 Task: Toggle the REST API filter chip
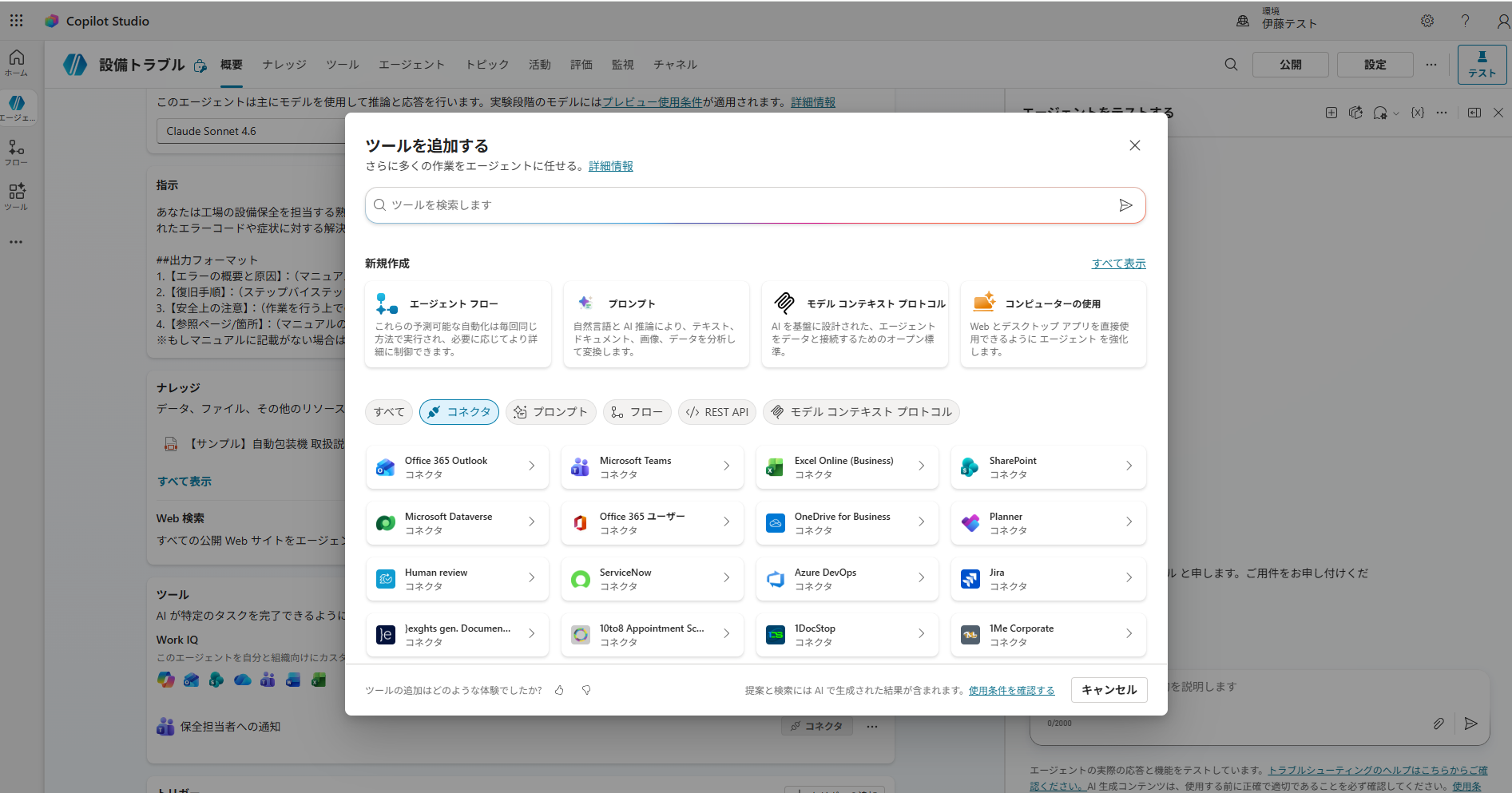[717, 412]
